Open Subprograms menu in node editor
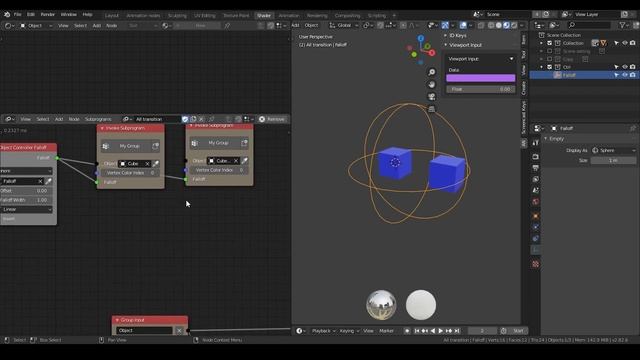640x360 pixels. (98, 119)
